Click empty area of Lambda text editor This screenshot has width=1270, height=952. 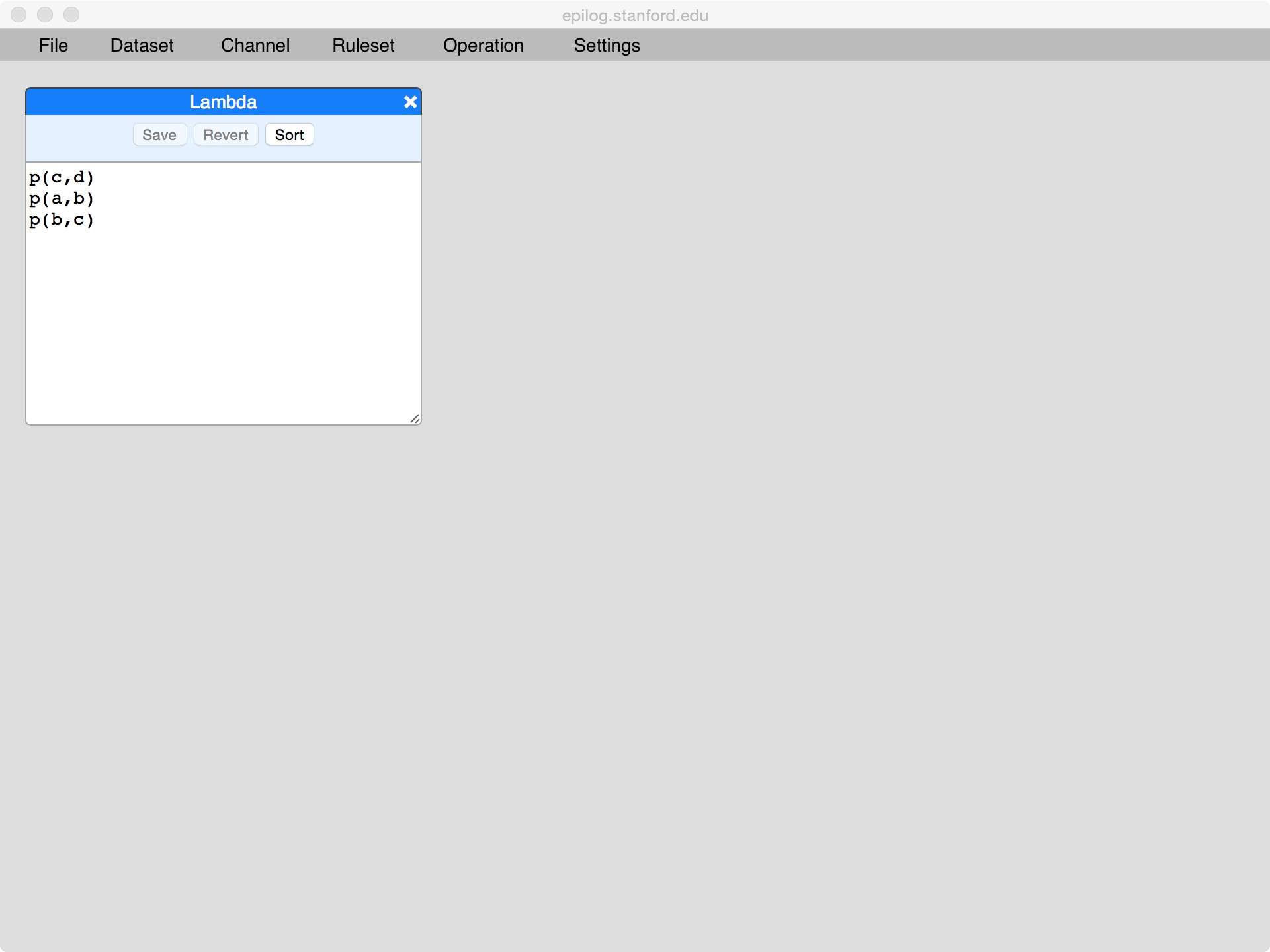tap(224, 324)
